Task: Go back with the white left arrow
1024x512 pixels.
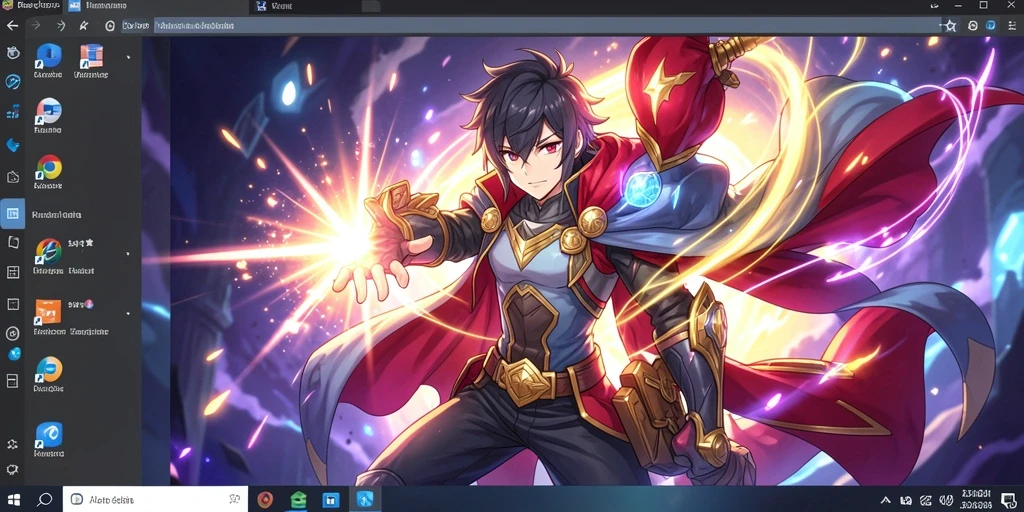Action: 12,25
